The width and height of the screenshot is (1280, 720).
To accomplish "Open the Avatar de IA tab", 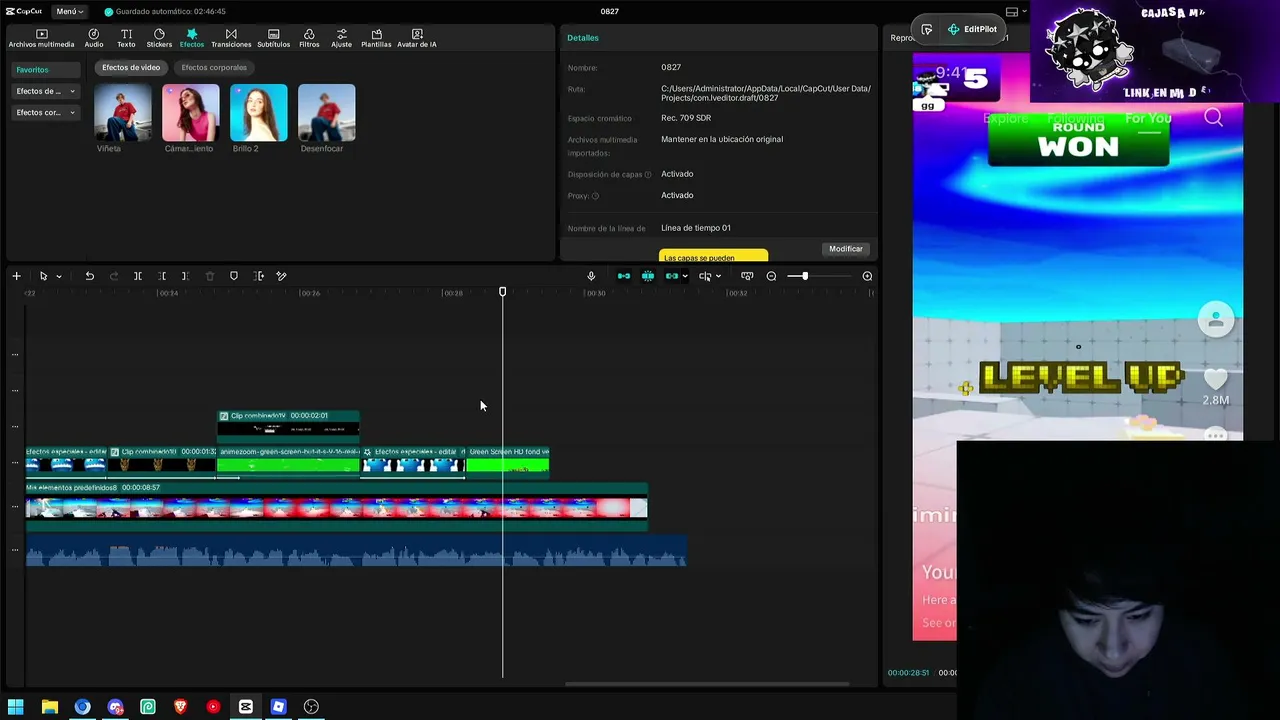I will pyautogui.click(x=417, y=38).
